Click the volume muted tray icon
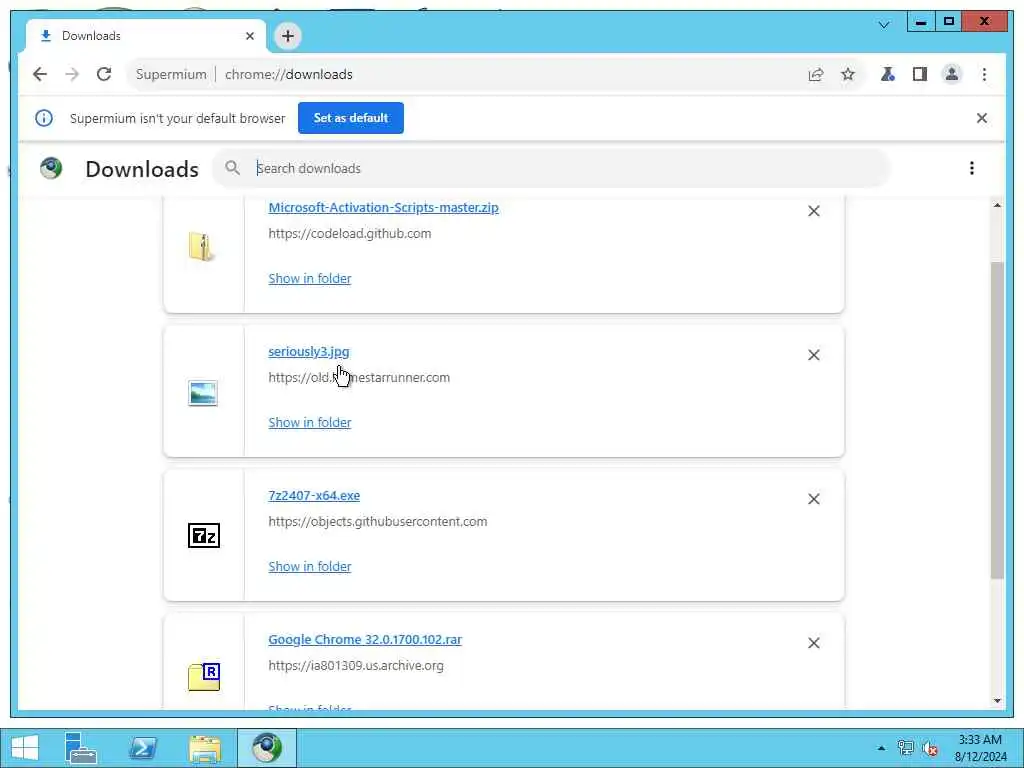 [930, 748]
